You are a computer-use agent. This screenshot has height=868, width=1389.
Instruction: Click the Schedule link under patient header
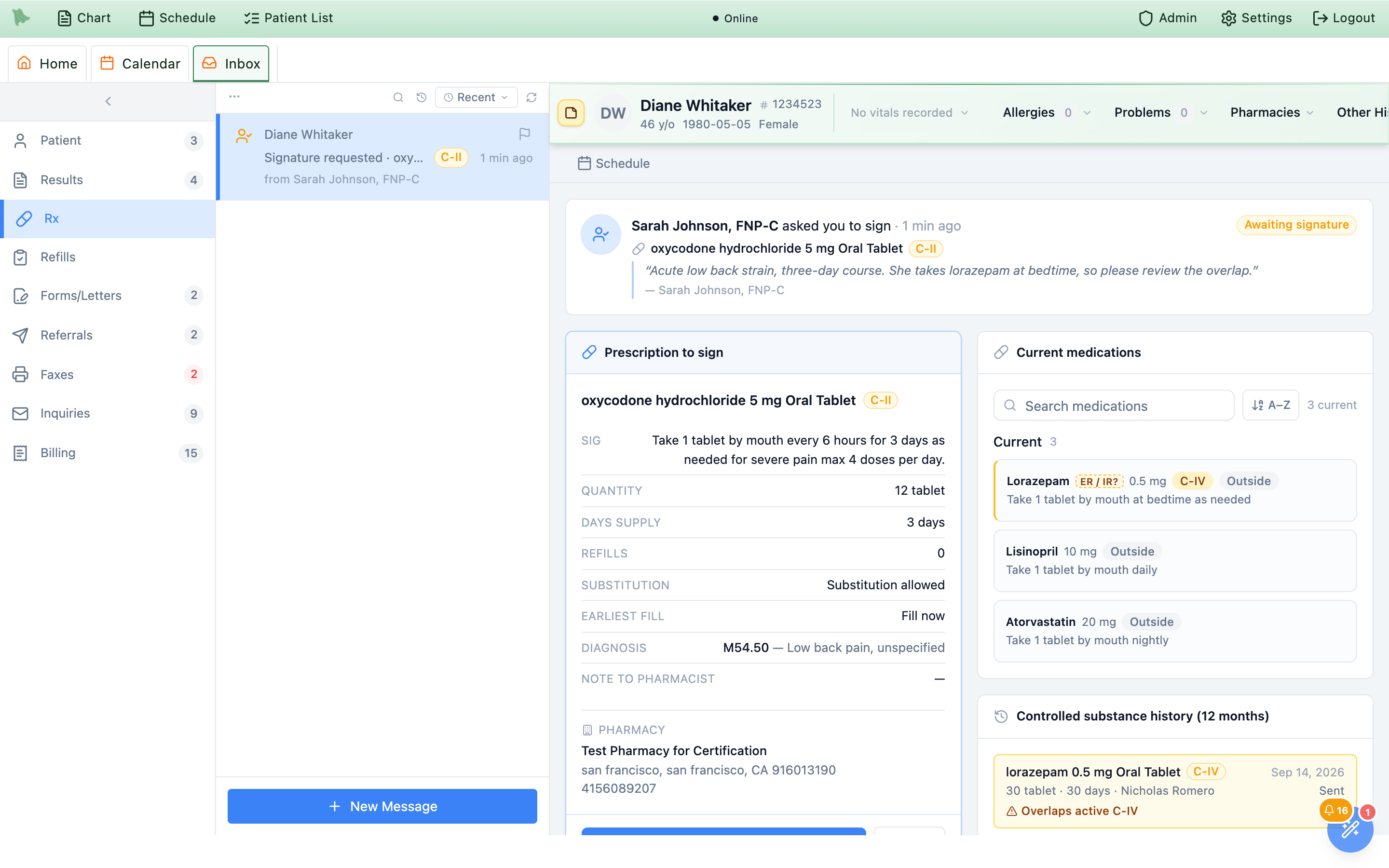613,163
